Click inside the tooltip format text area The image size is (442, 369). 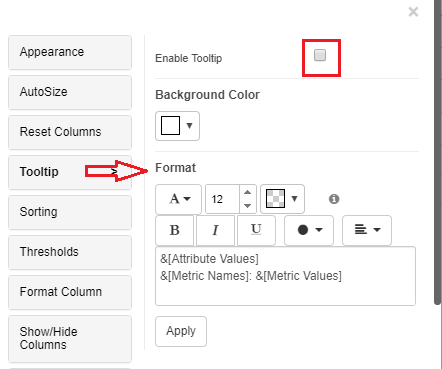(x=286, y=276)
